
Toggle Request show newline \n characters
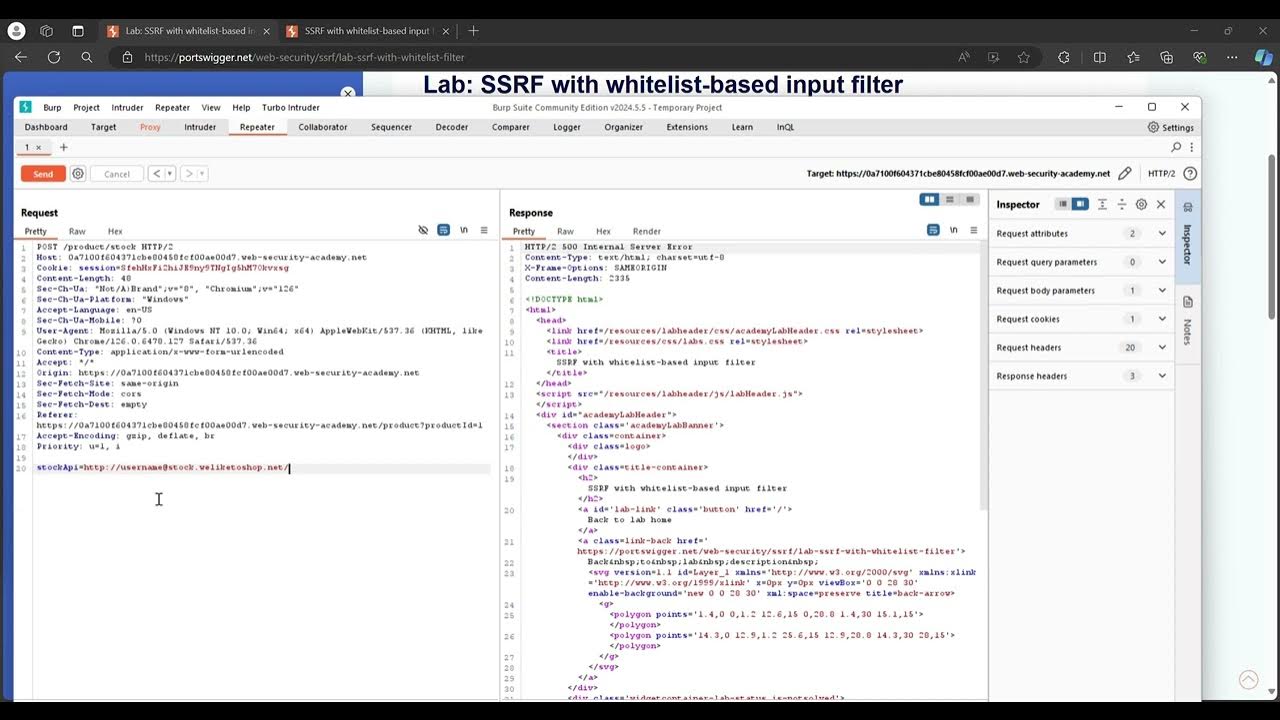click(464, 230)
